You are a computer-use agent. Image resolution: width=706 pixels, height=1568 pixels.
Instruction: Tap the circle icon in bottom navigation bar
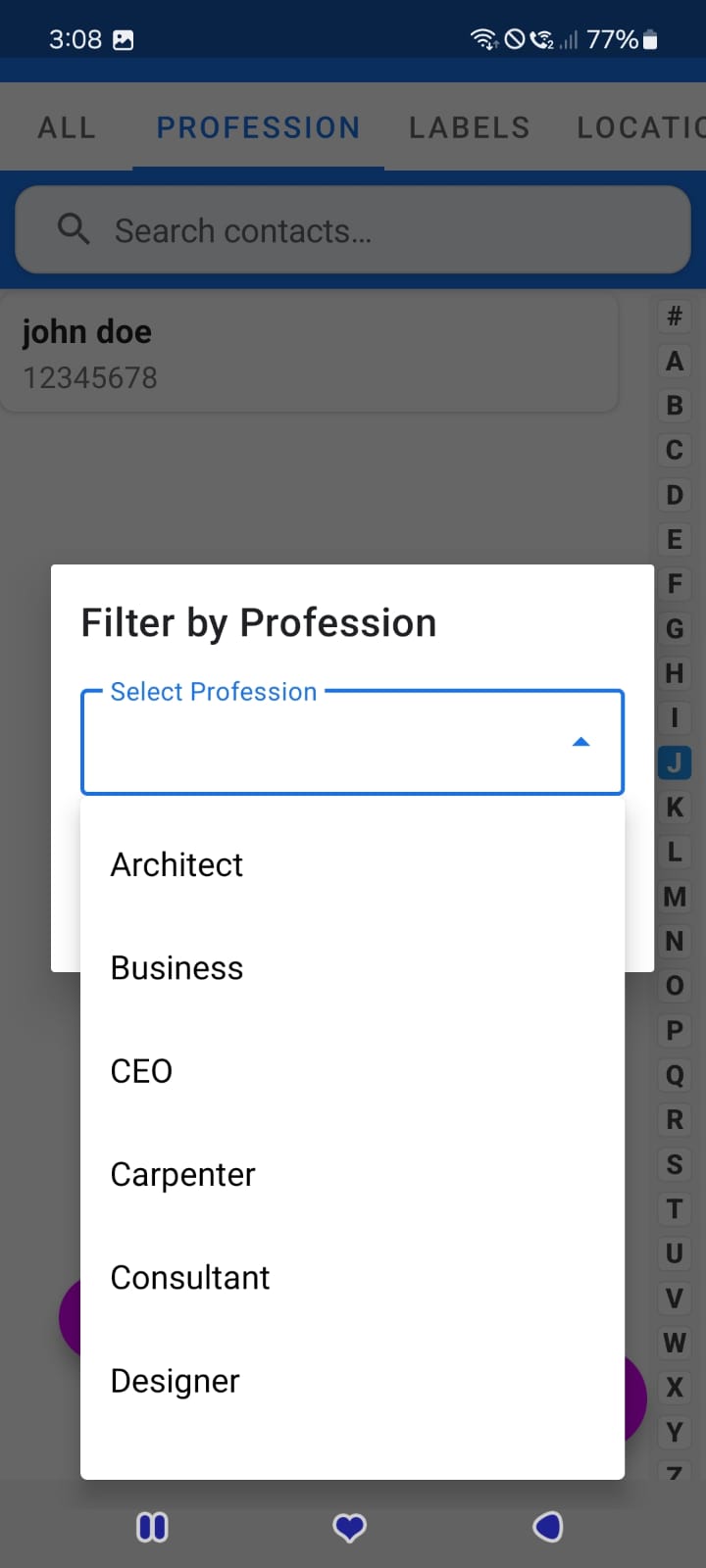(548, 1526)
